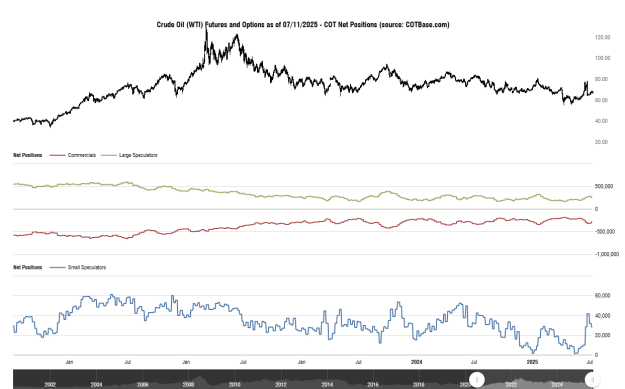Click the Crude Oil (WTI) chart title
The height and width of the screenshot is (389, 625).
303,25
